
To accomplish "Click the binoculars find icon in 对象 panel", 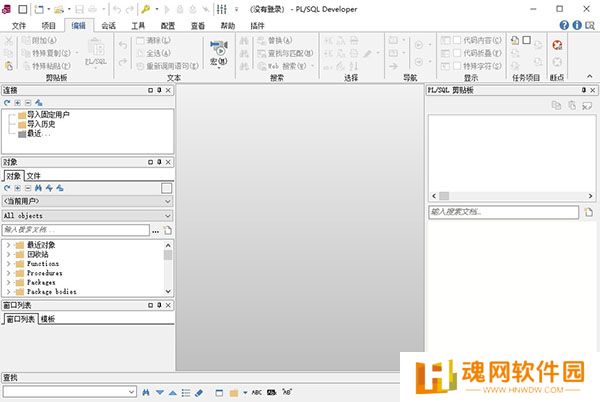I will tap(38, 188).
